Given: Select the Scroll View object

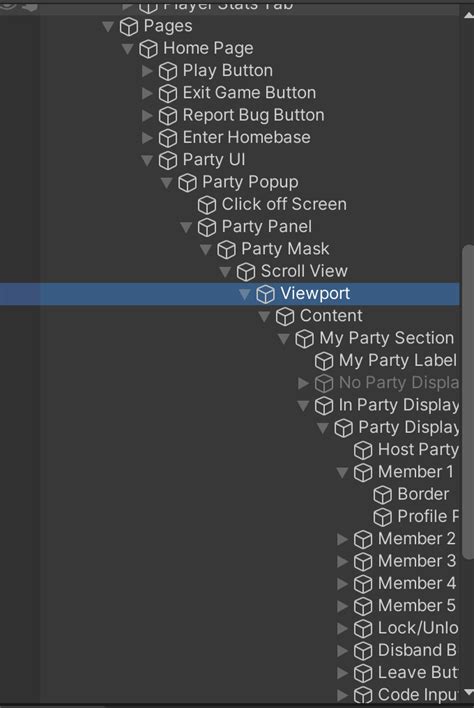Looking at the screenshot, I should click(304, 271).
